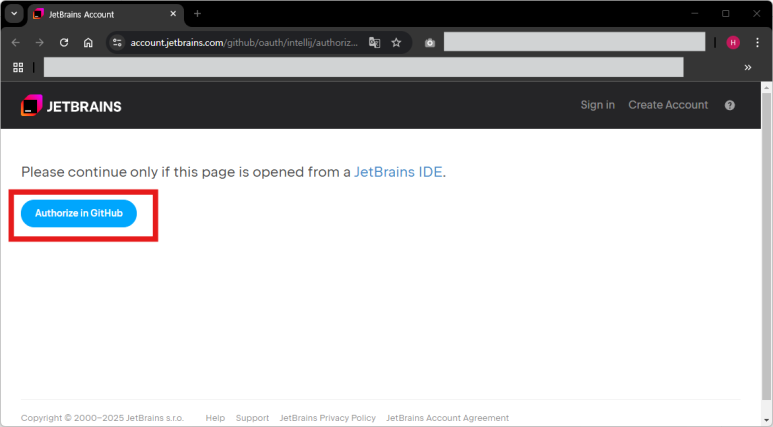The width and height of the screenshot is (773, 427).
Task: Open the JetBrains IDE link
Action: click(398, 172)
